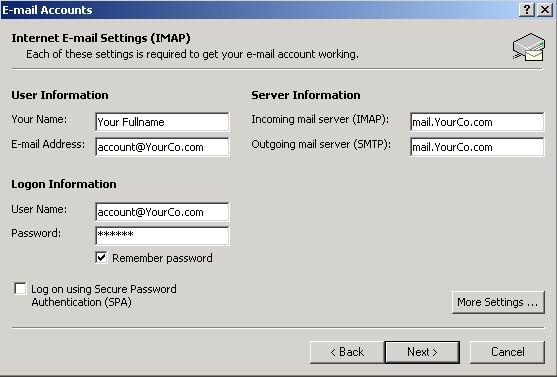Toggle the Remember password checkbox
The image size is (557, 377).
101,258
